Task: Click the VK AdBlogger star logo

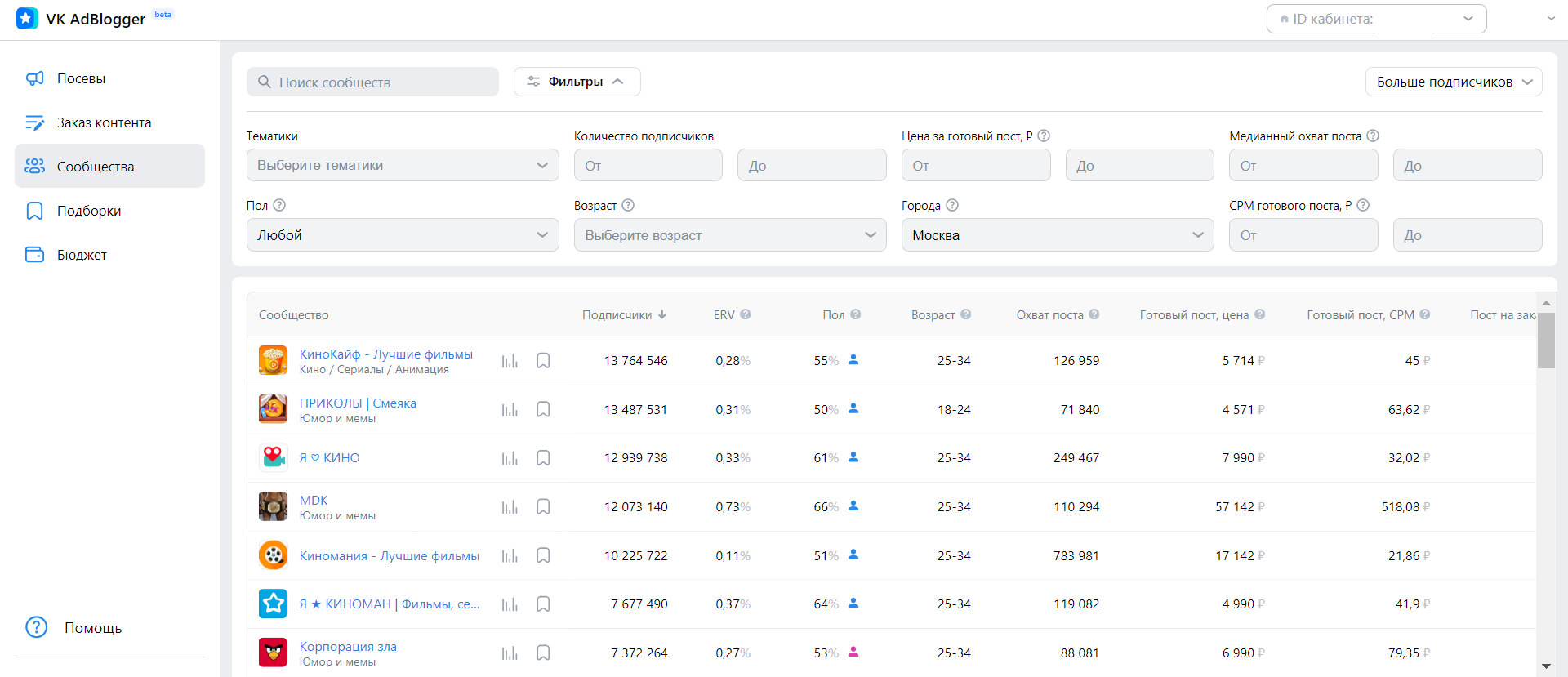Action: [27, 19]
